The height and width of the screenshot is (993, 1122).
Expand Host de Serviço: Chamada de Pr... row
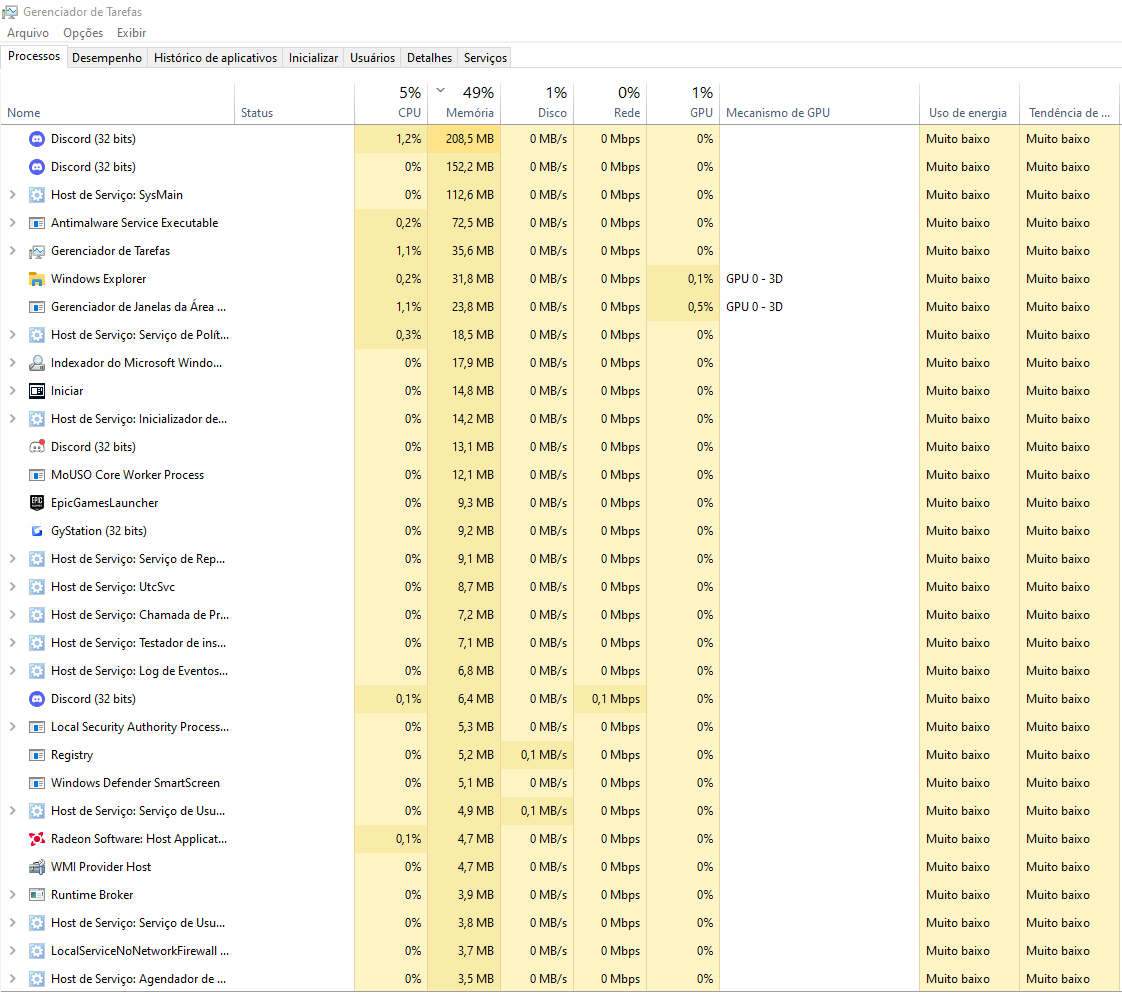tap(12, 615)
